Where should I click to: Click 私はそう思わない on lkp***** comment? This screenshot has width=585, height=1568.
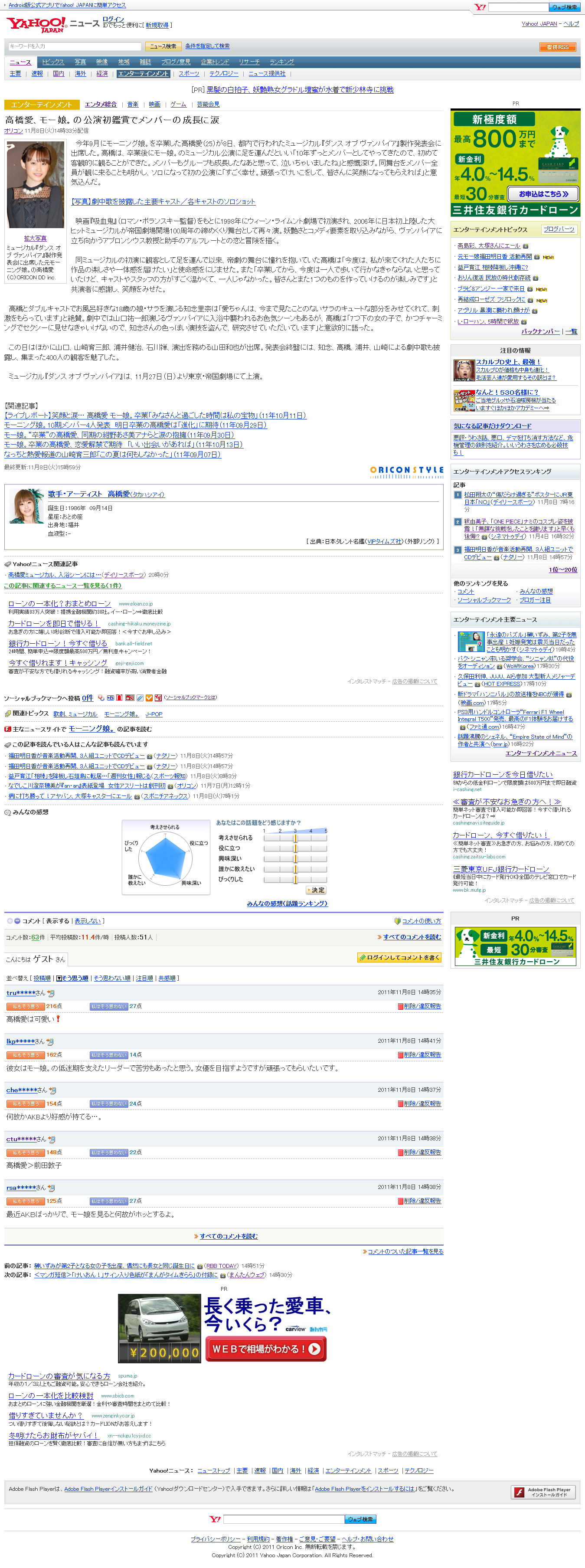[109, 1055]
